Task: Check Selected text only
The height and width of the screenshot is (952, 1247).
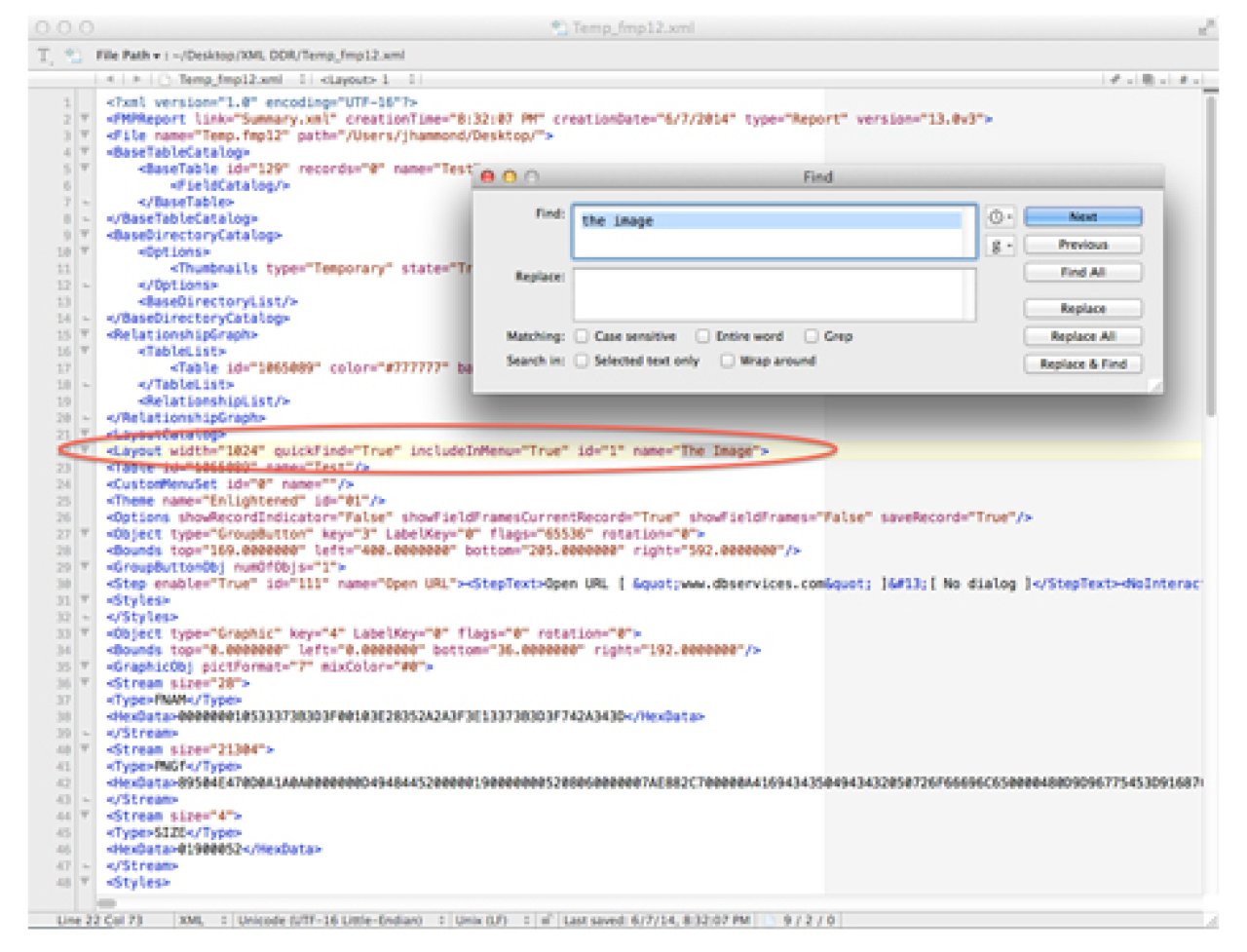Action: point(582,361)
